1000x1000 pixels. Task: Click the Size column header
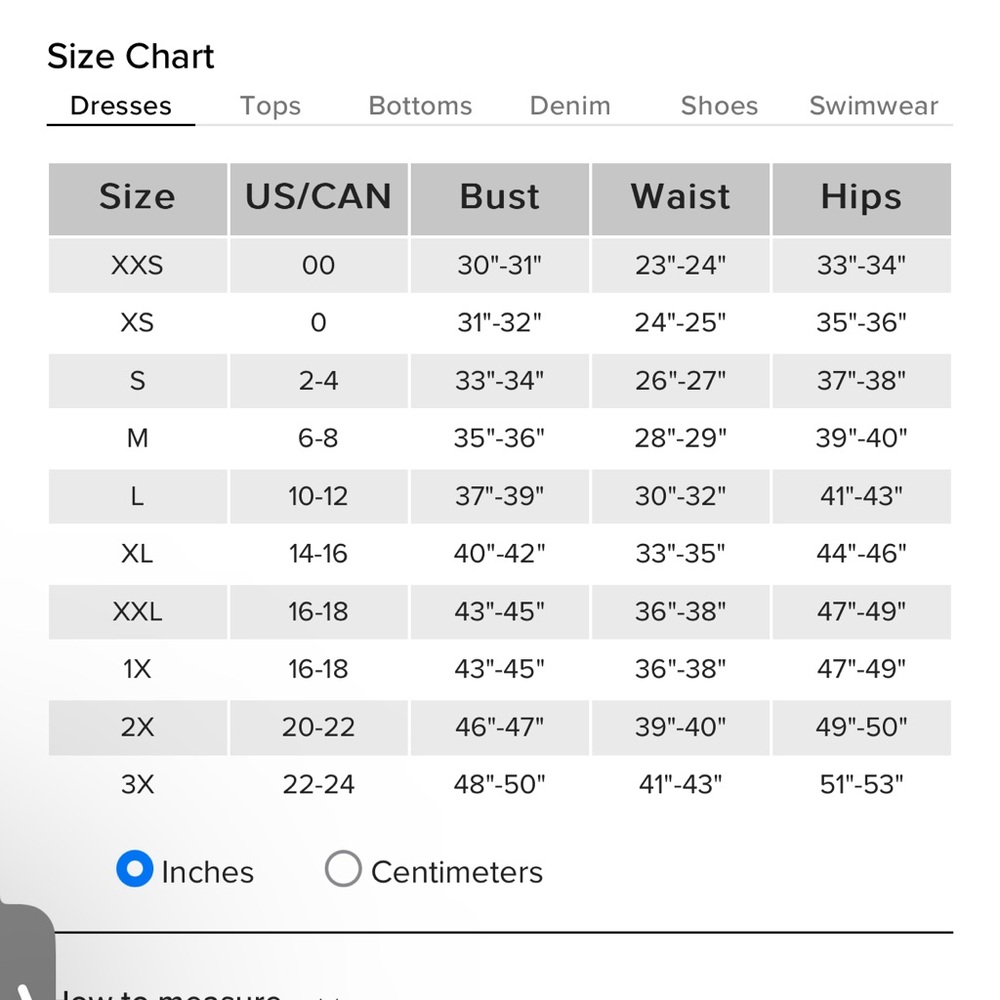138,199
